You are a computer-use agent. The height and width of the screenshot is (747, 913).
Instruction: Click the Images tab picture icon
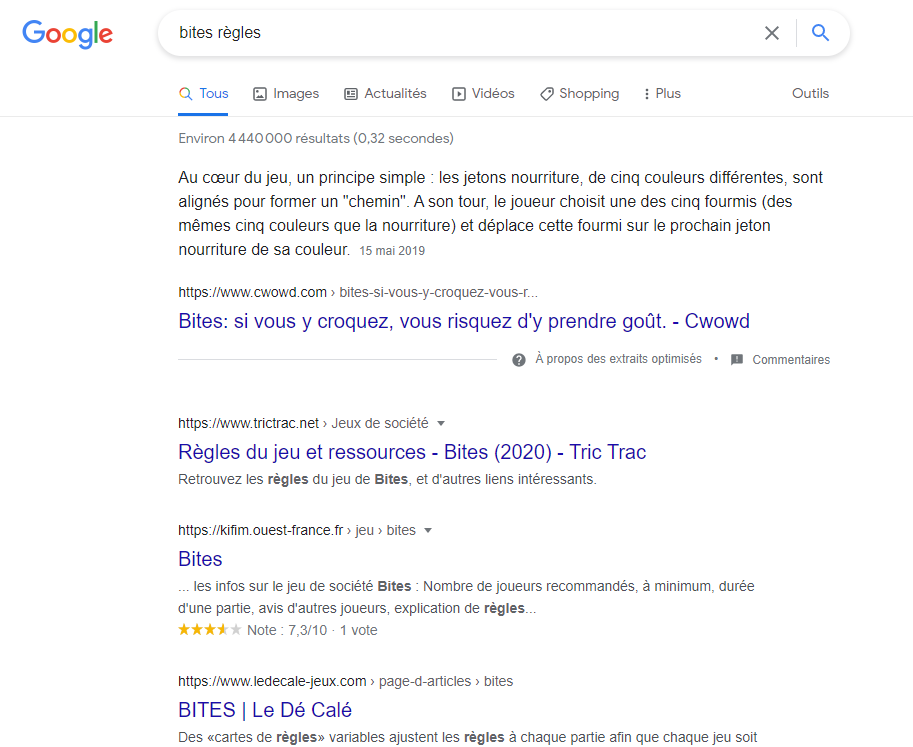(x=260, y=94)
